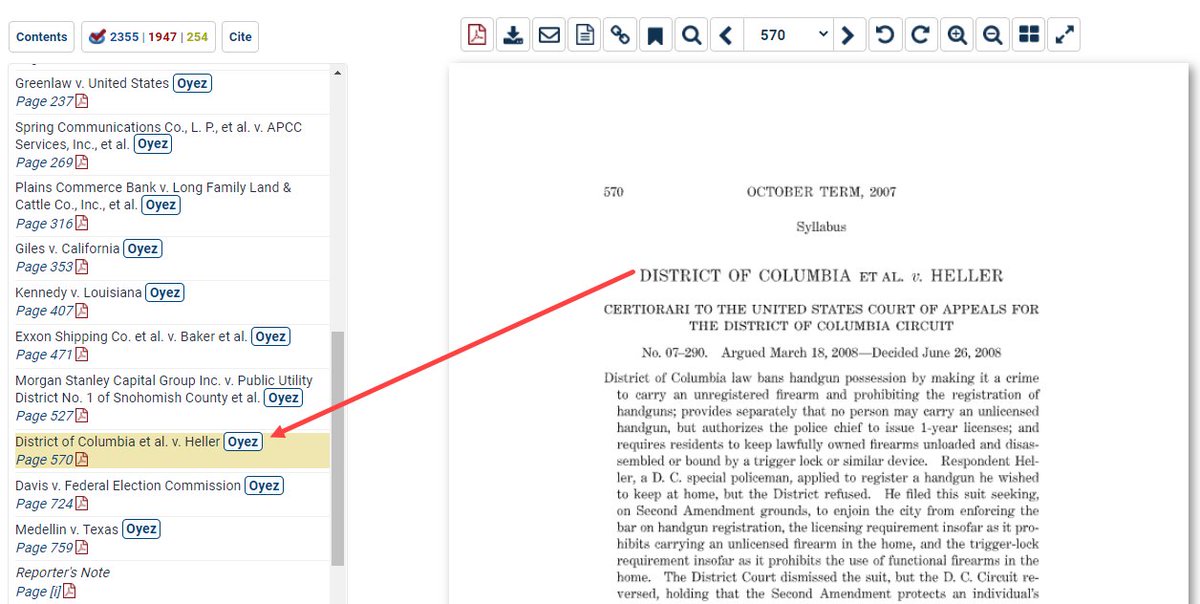Download the current document
Image resolution: width=1200 pixels, height=604 pixels.
(512, 33)
